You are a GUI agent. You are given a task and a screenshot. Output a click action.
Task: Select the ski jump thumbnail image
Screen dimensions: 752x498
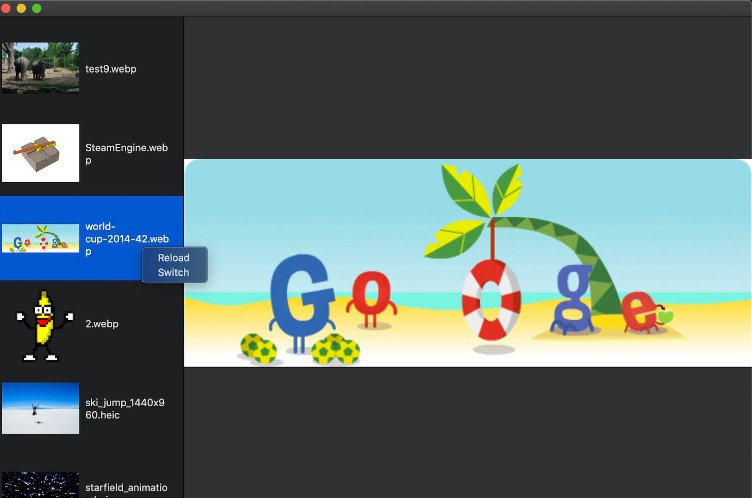point(40,408)
